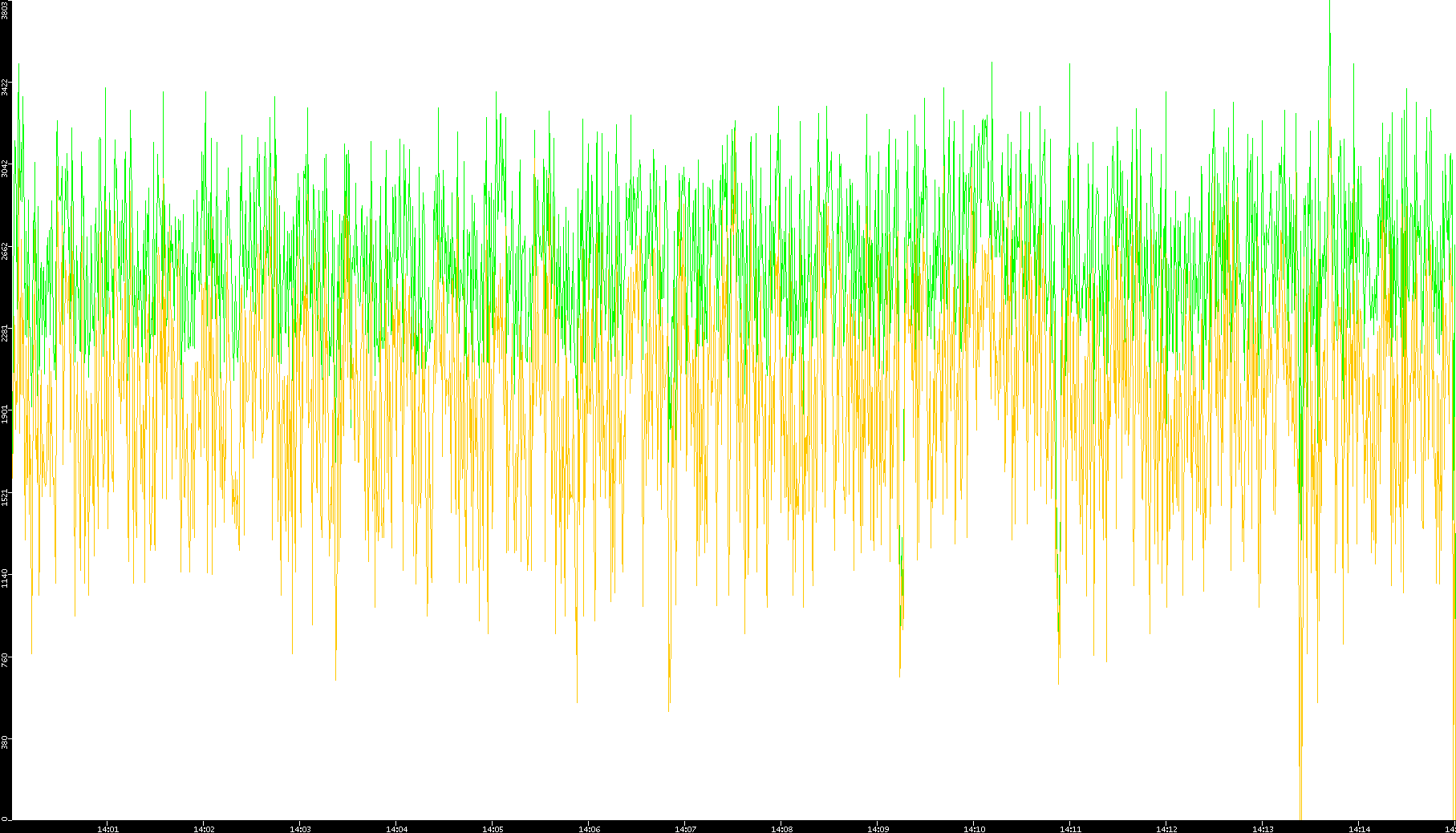
Task: Click the 14:02 time axis label
Action: 204,829
